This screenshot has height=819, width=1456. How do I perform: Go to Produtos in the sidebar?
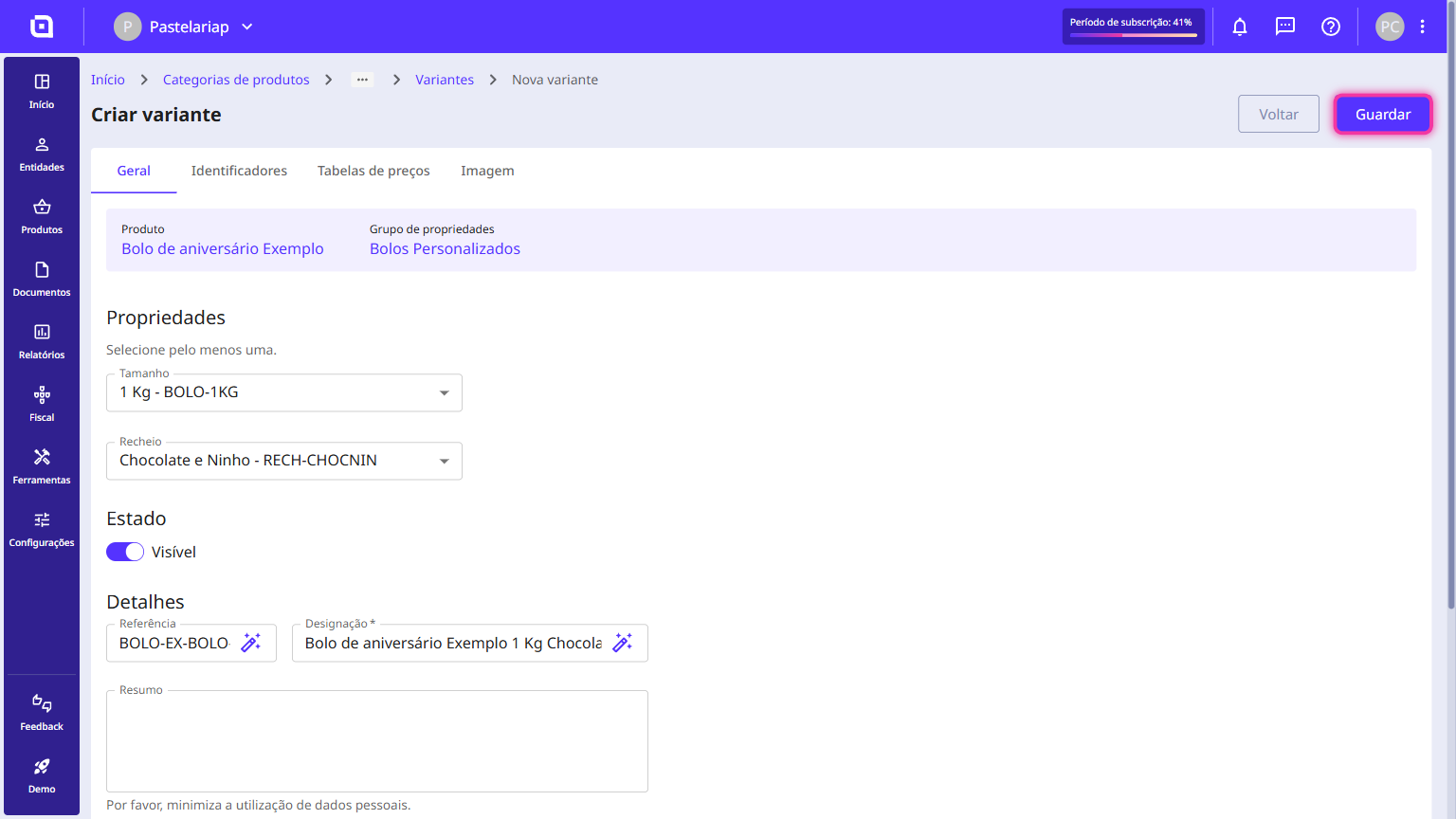42,216
